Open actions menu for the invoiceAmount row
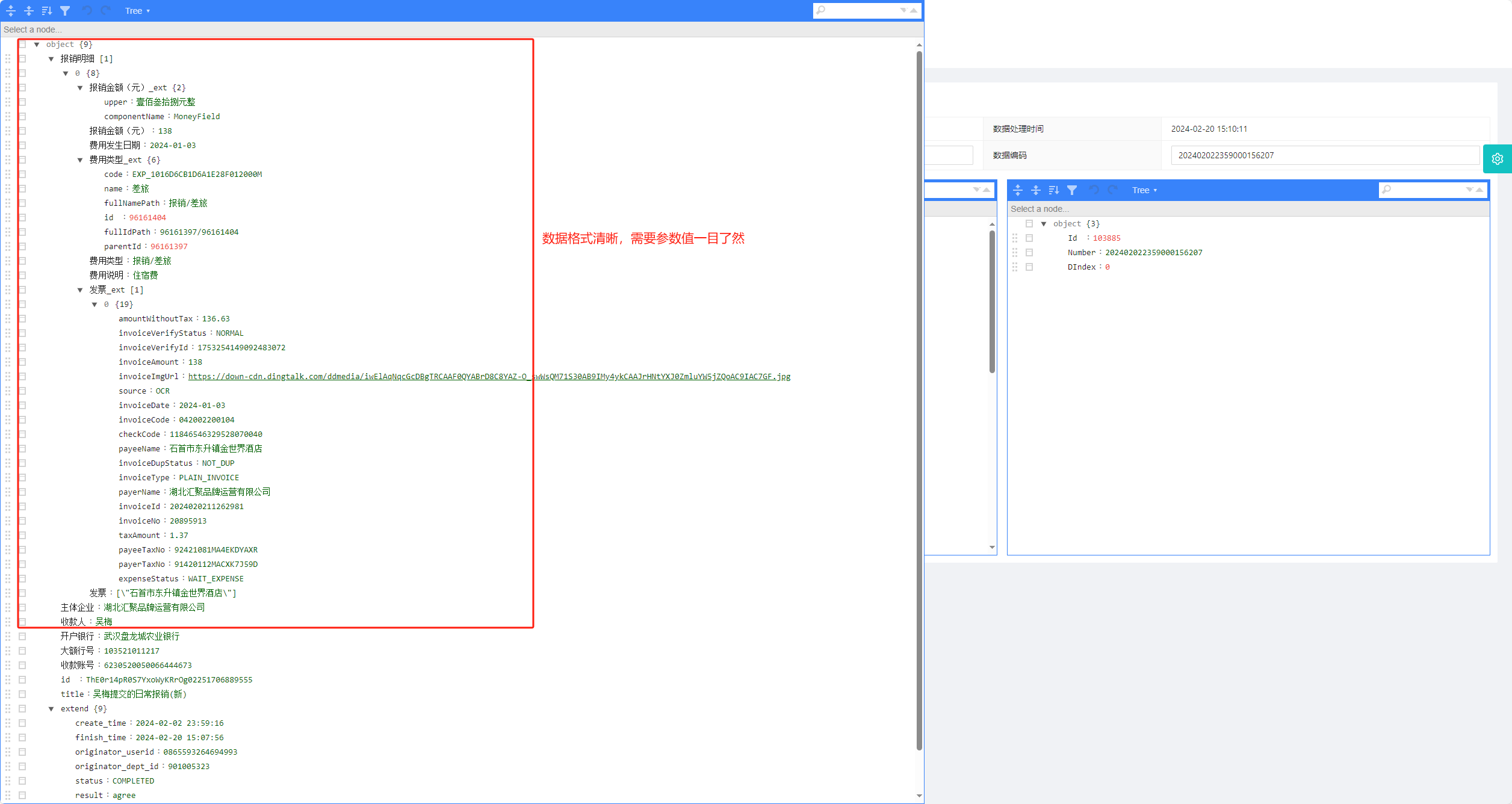 [x=22, y=362]
